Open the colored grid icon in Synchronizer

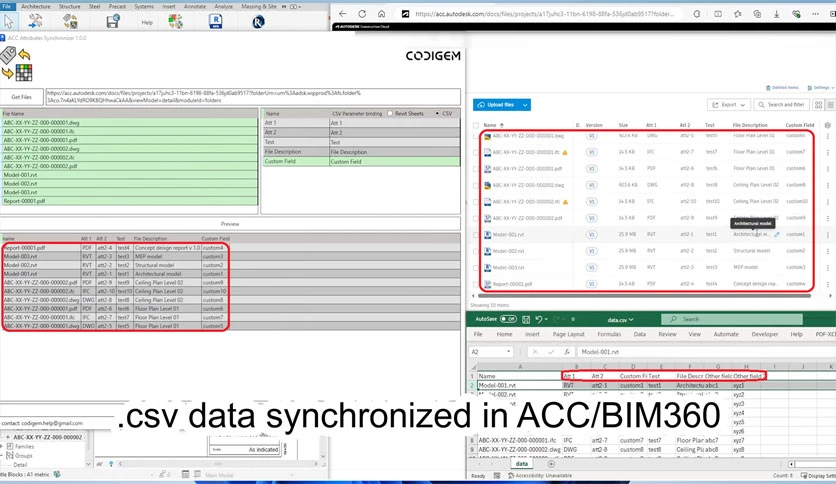(24, 72)
